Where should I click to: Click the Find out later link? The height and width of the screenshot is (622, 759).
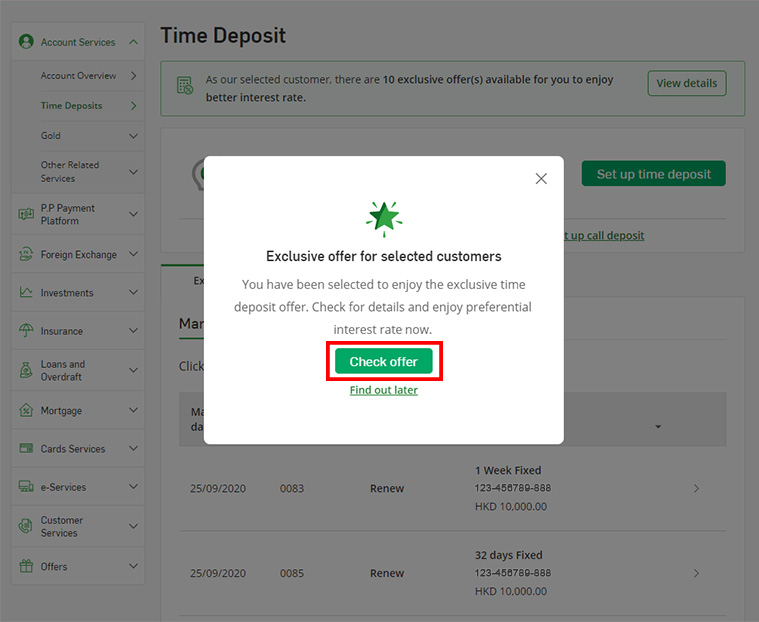(384, 390)
